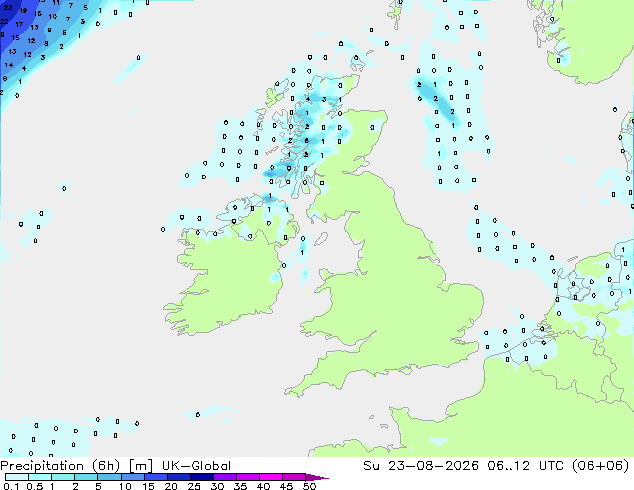
Task: Click the 'Precipitation (6h)' title text
Action: click(60, 466)
